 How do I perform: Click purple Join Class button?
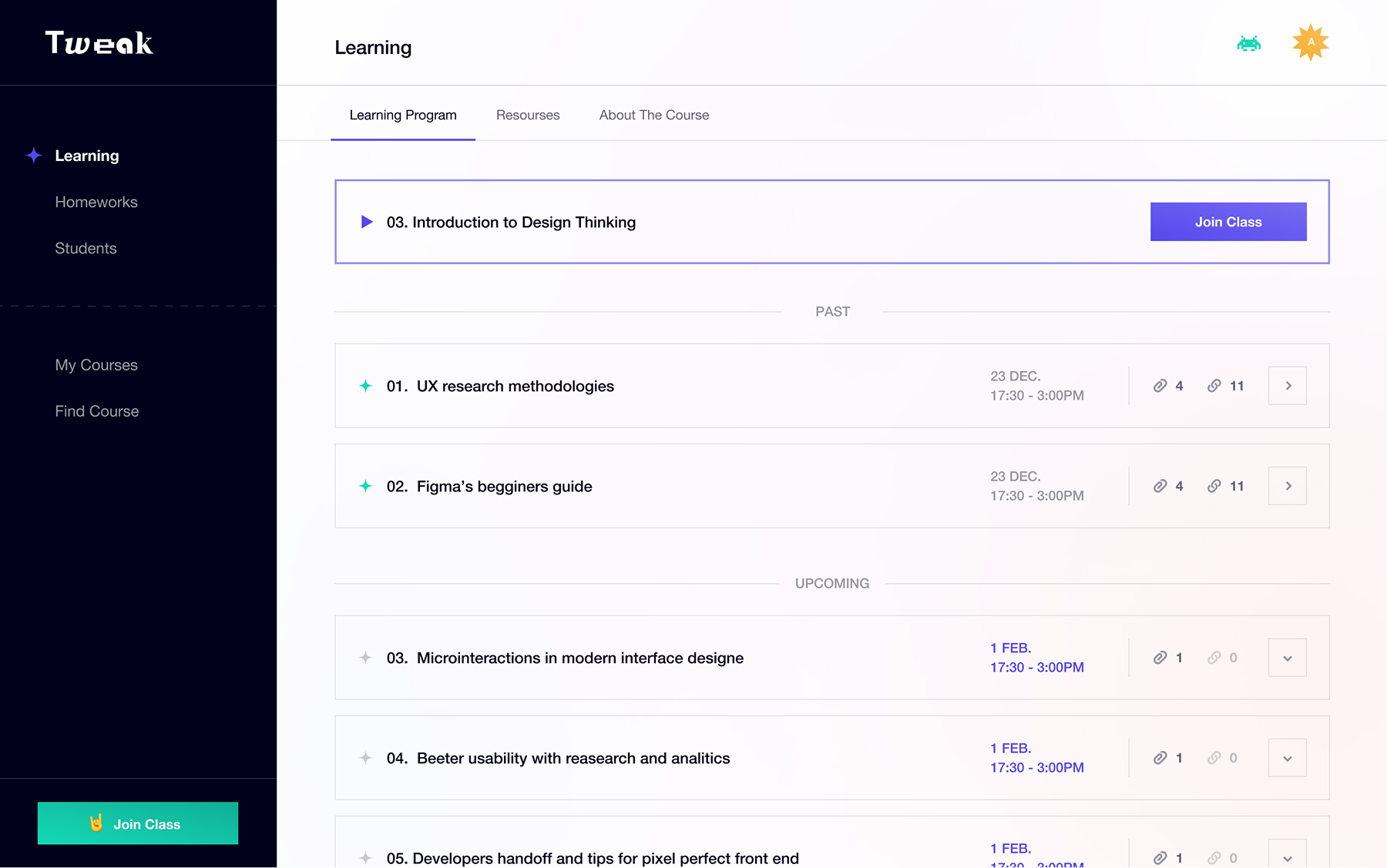pyautogui.click(x=1228, y=222)
